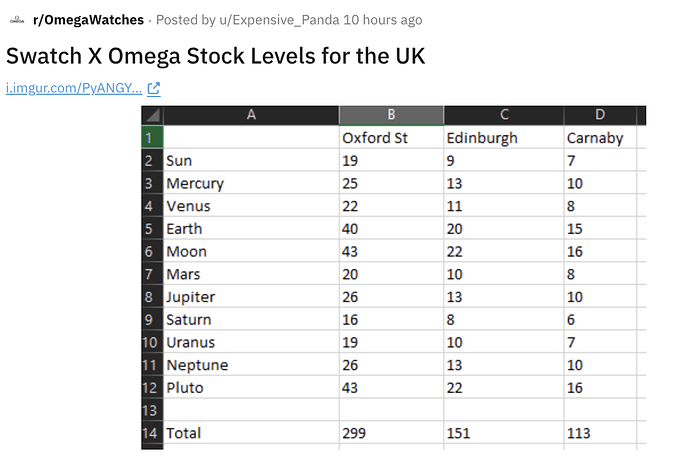Click the Total label cell
The width and height of the screenshot is (690, 460).
coord(251,433)
